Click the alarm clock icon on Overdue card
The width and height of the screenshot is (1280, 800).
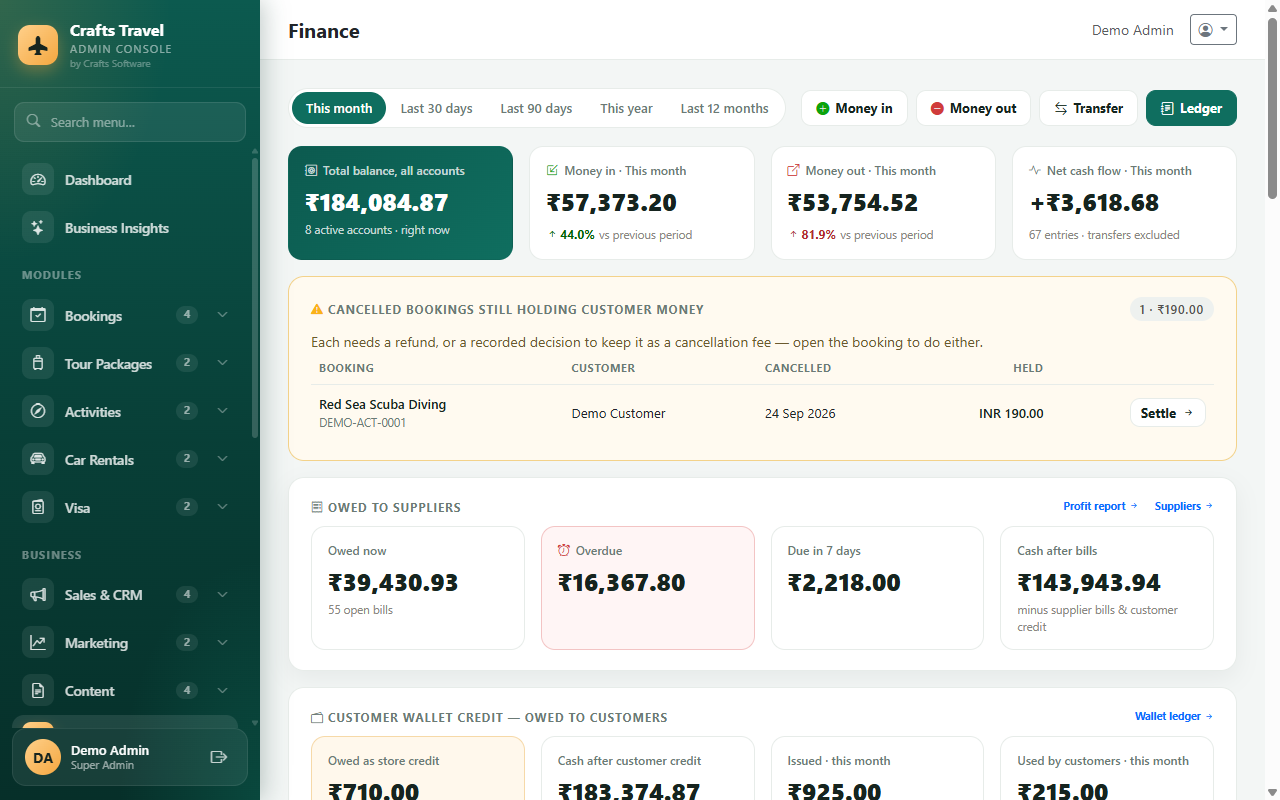point(564,550)
